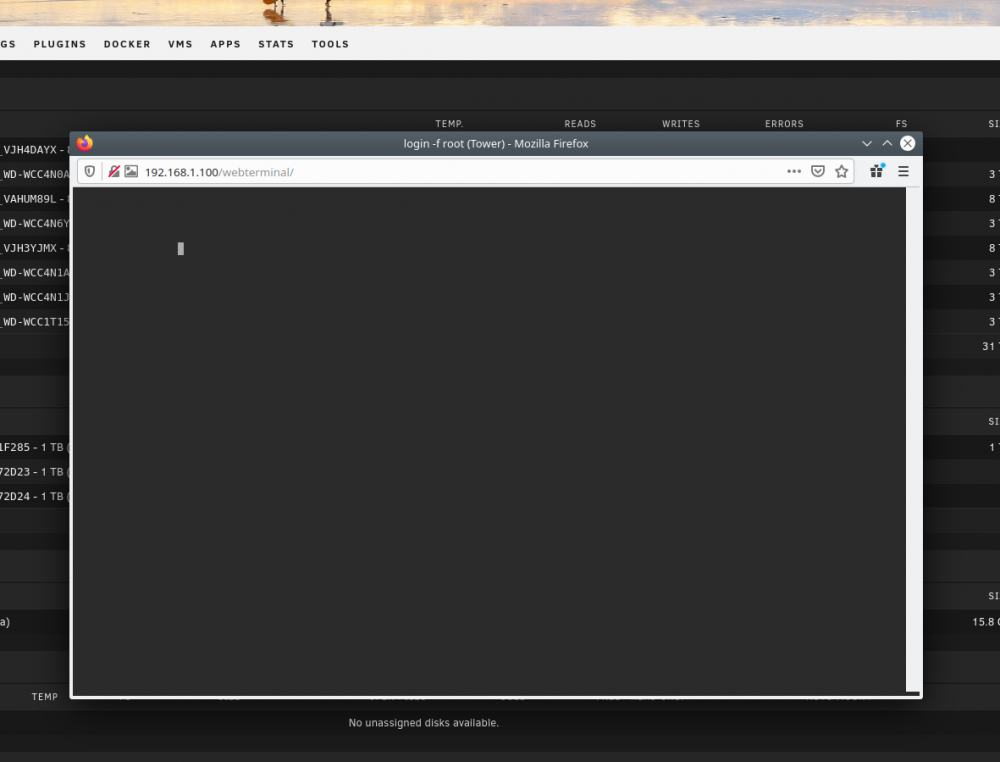The height and width of the screenshot is (762, 1000).
Task: Select disk row WD-WCC1T15 in Unraid
Action: pos(34,322)
